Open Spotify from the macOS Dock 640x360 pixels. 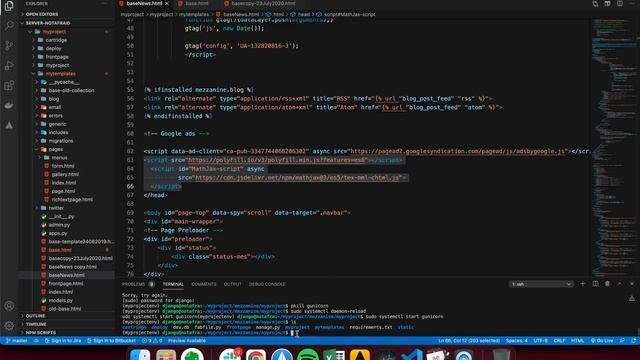point(307,355)
